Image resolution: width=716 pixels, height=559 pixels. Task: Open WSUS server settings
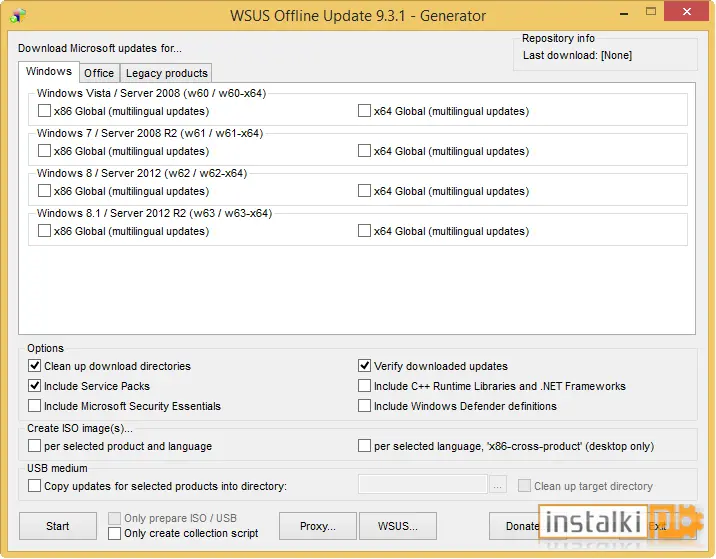coord(398,526)
